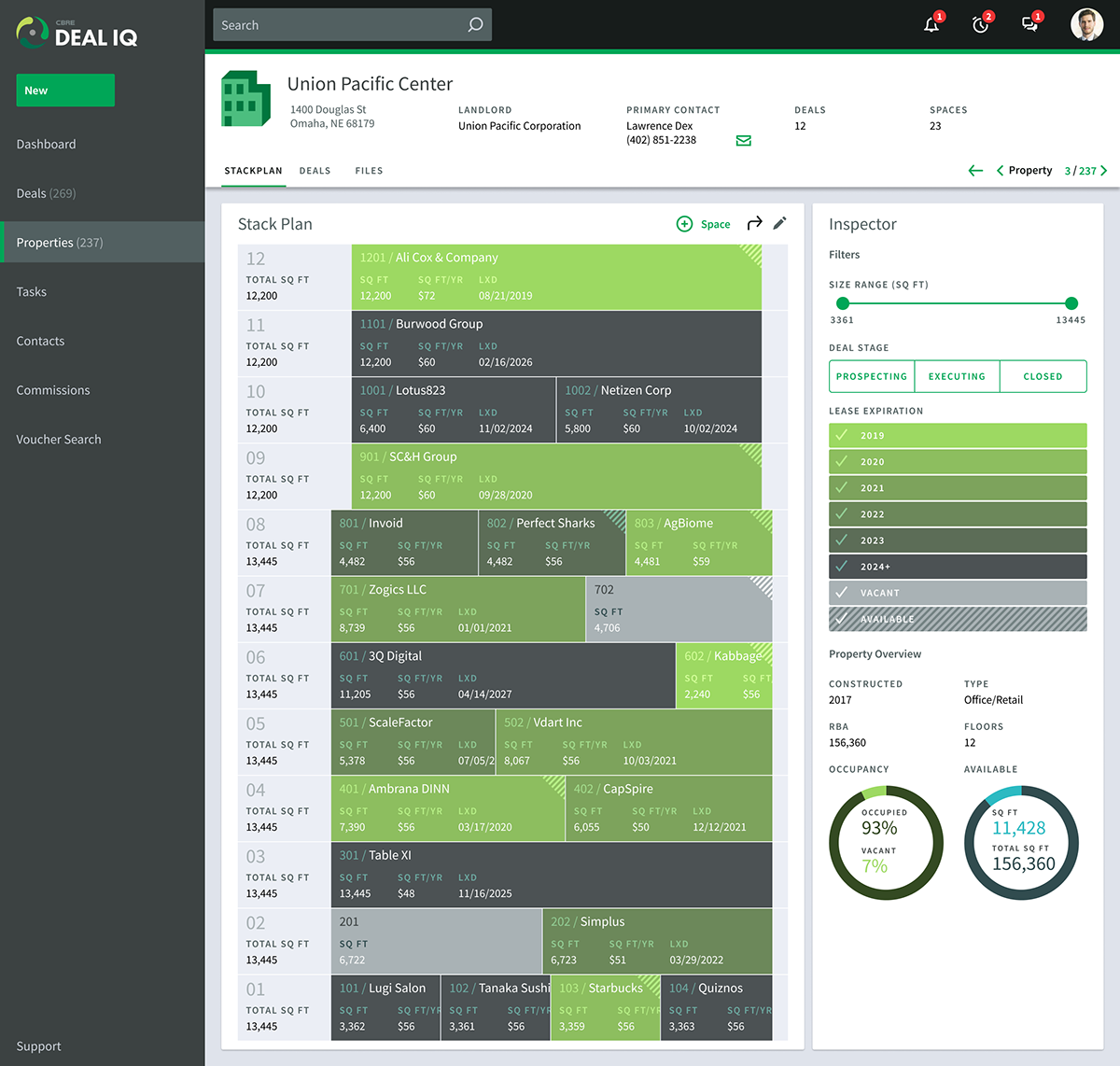Viewport: 1120px width, 1066px height.
Task: Select suite 402 CapSpire
Action: 669,807
